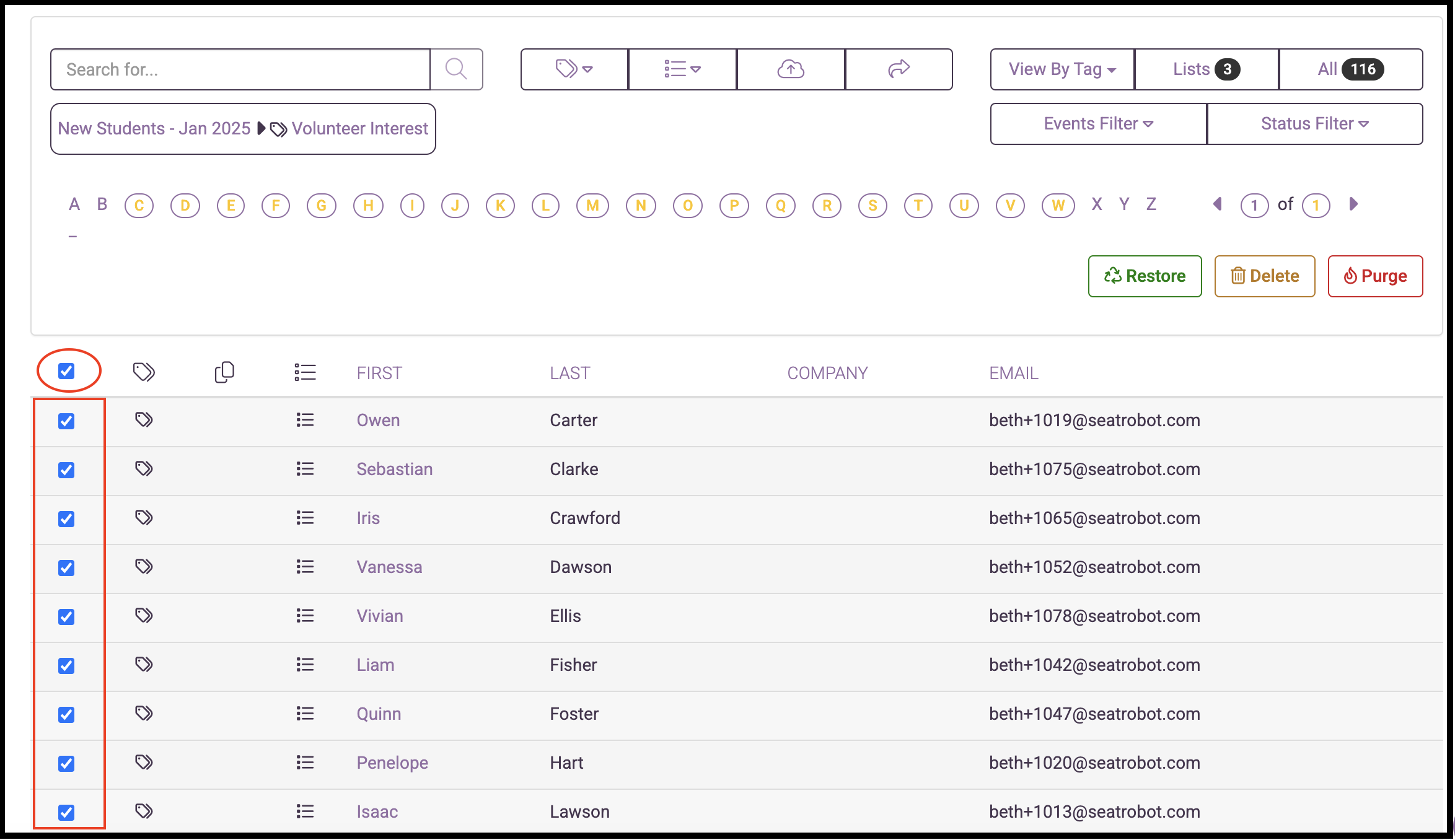Switch to All 116 contacts view

[1351, 69]
